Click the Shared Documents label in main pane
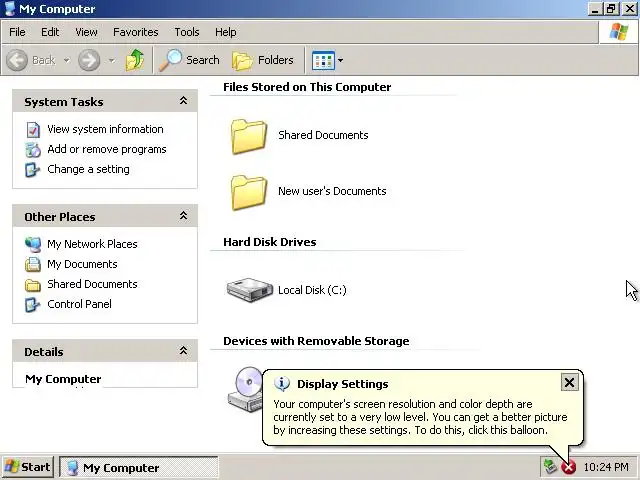Screen dimensions: 640x480 point(323,135)
